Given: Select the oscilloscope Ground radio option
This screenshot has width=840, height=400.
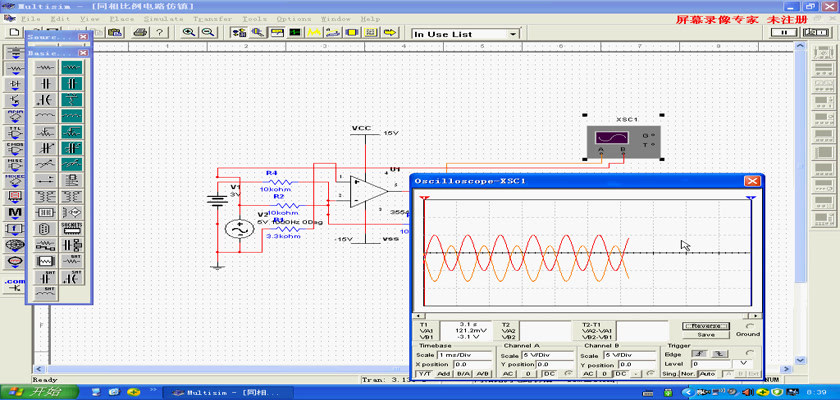Looking at the screenshot, I should [749, 326].
